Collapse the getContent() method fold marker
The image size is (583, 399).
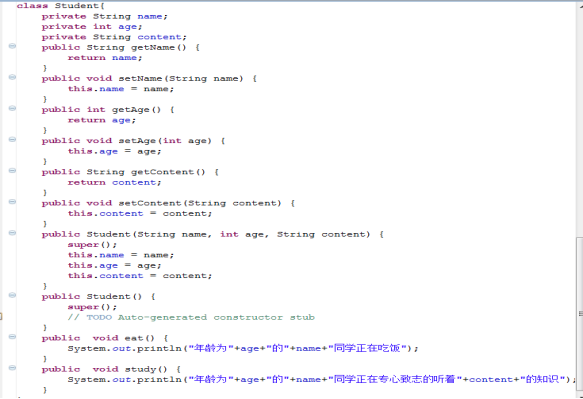point(12,171)
